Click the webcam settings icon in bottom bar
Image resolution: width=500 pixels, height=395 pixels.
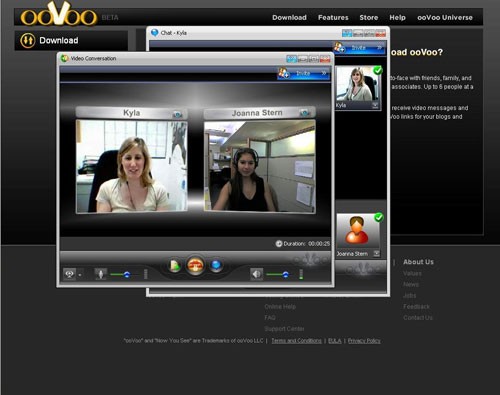coord(69,274)
